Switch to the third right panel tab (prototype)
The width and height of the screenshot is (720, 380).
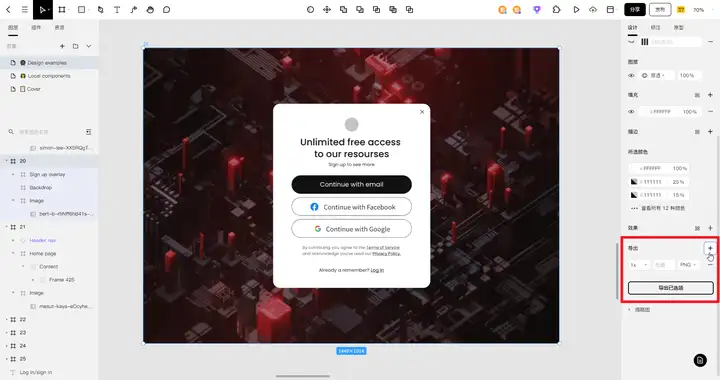(679, 28)
